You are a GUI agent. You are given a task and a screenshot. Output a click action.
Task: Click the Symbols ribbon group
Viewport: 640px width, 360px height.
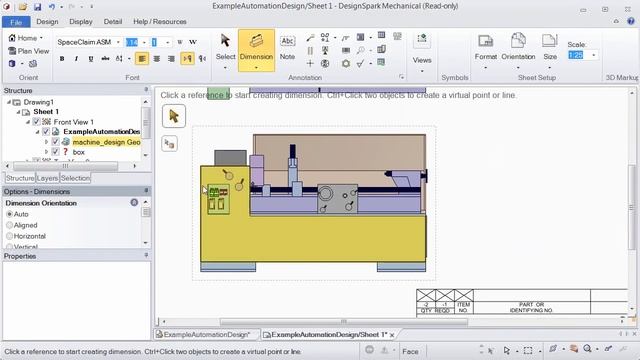[455, 77]
